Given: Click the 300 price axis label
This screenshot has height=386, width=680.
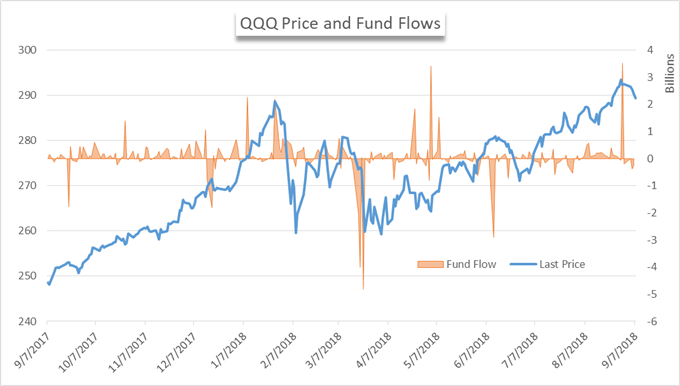Looking at the screenshot, I should click(27, 50).
